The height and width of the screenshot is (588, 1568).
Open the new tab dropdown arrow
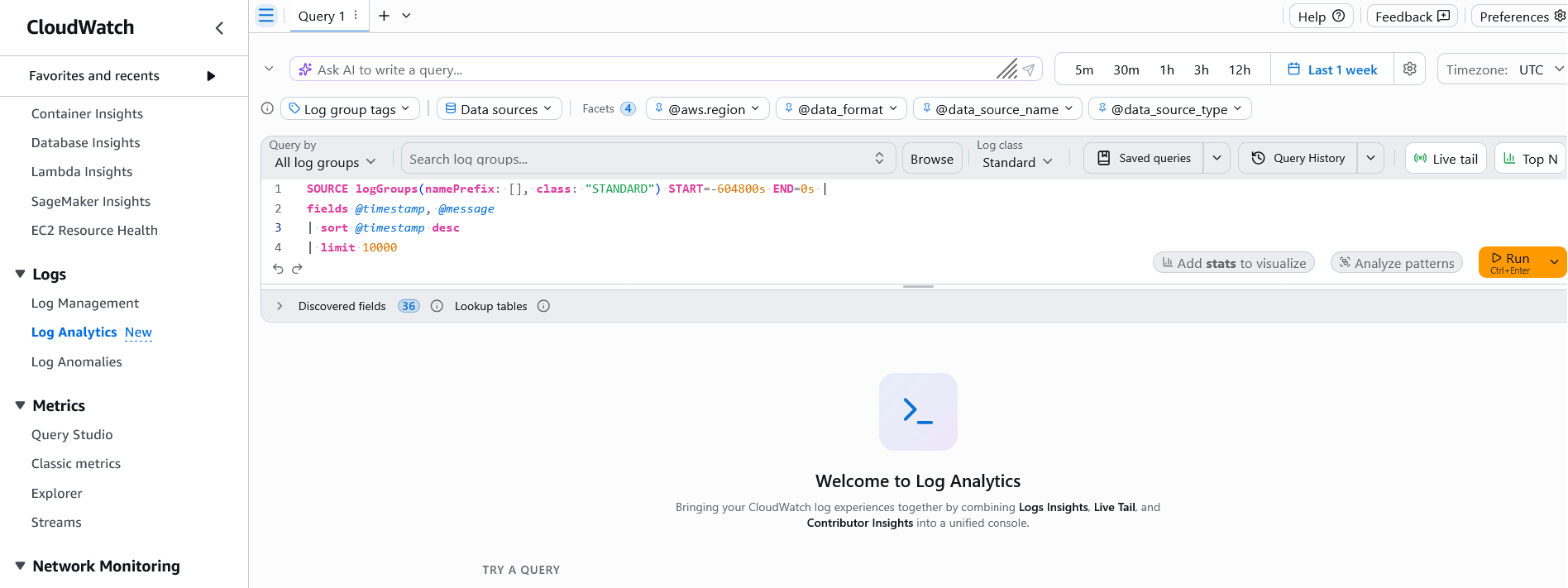(407, 16)
